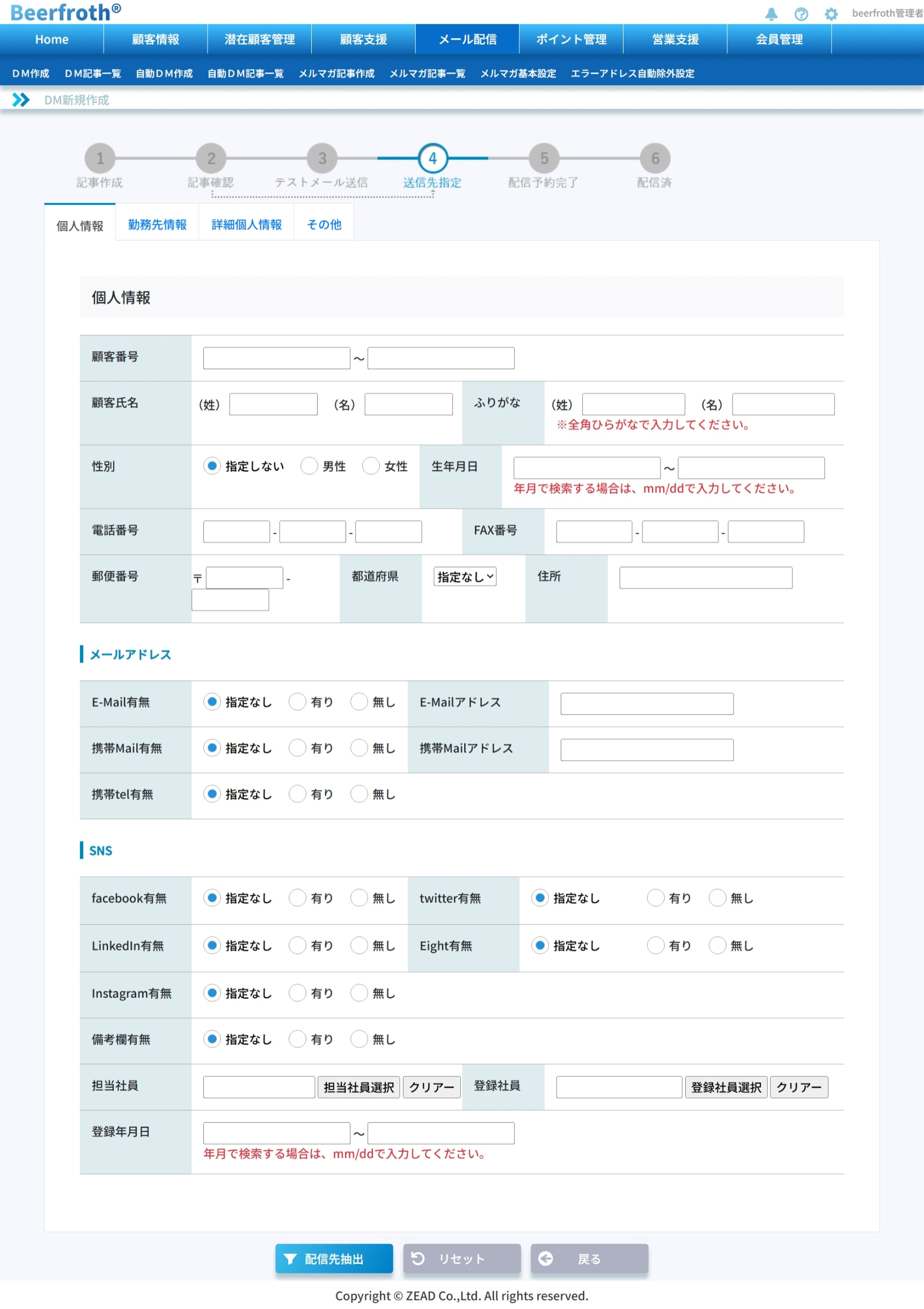Open the メール配信 main menu
This screenshot has width=924, height=1309.
click(x=467, y=39)
